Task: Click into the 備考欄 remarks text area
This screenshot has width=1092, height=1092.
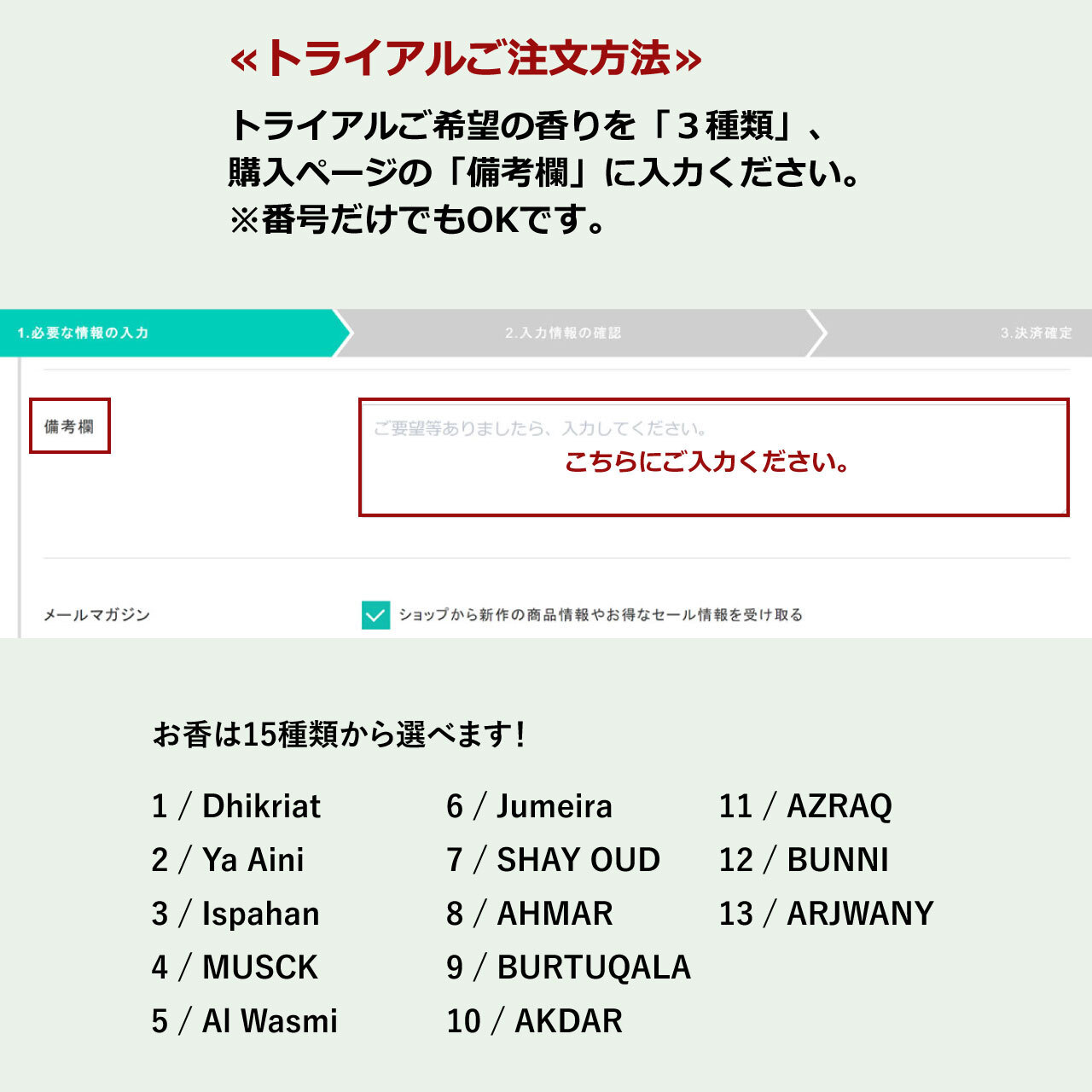Action: (x=714, y=457)
